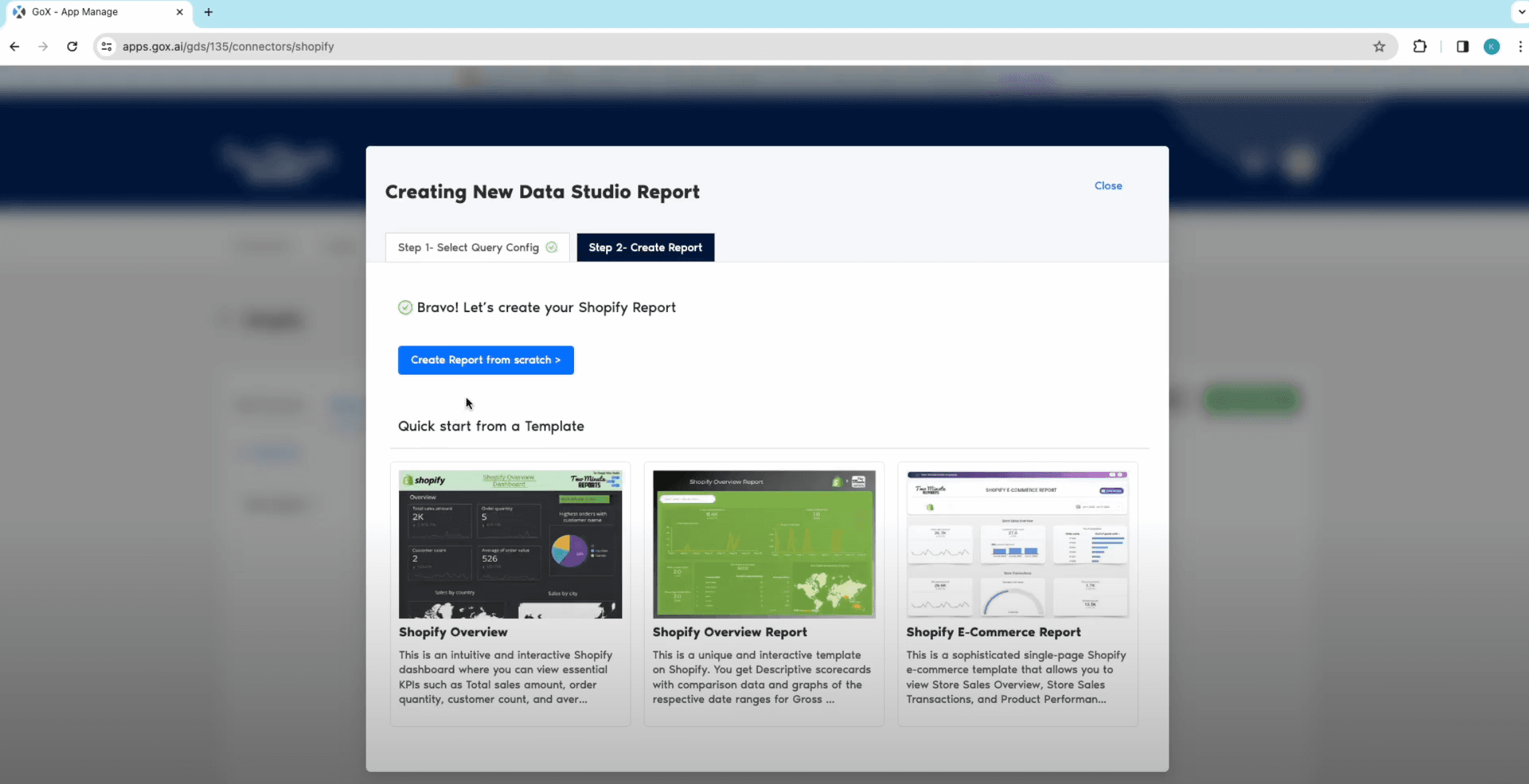This screenshot has height=784, width=1529.
Task: Click the Close link in the dialog
Action: (1108, 186)
